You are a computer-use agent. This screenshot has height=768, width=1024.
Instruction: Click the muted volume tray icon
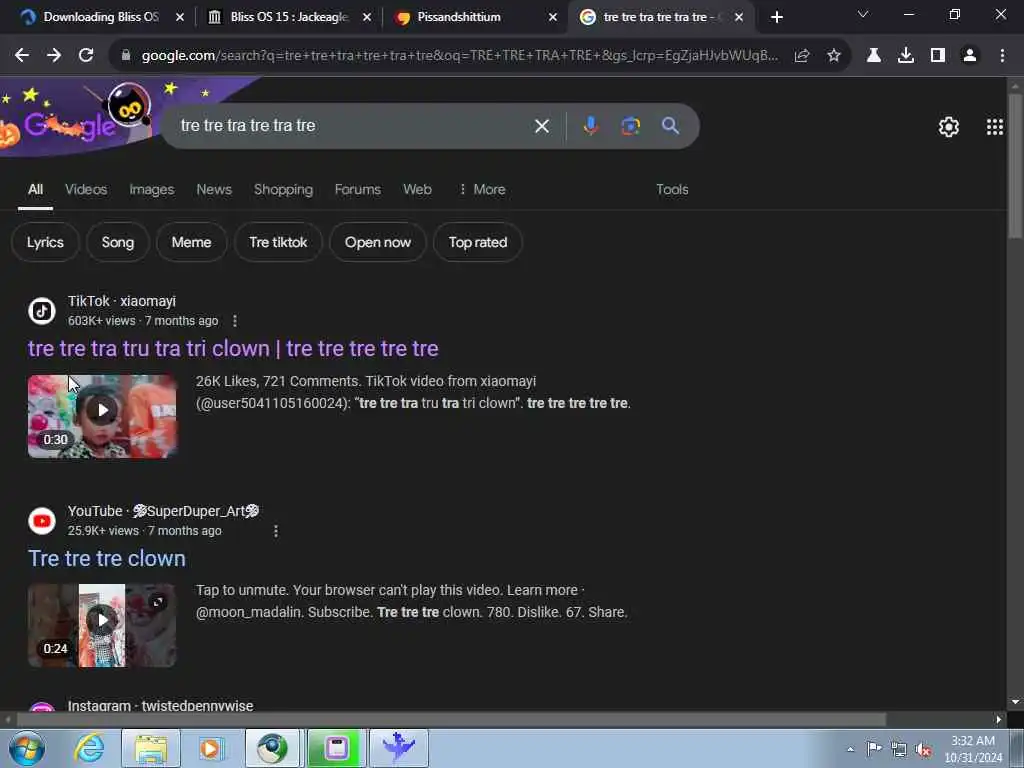(x=923, y=749)
